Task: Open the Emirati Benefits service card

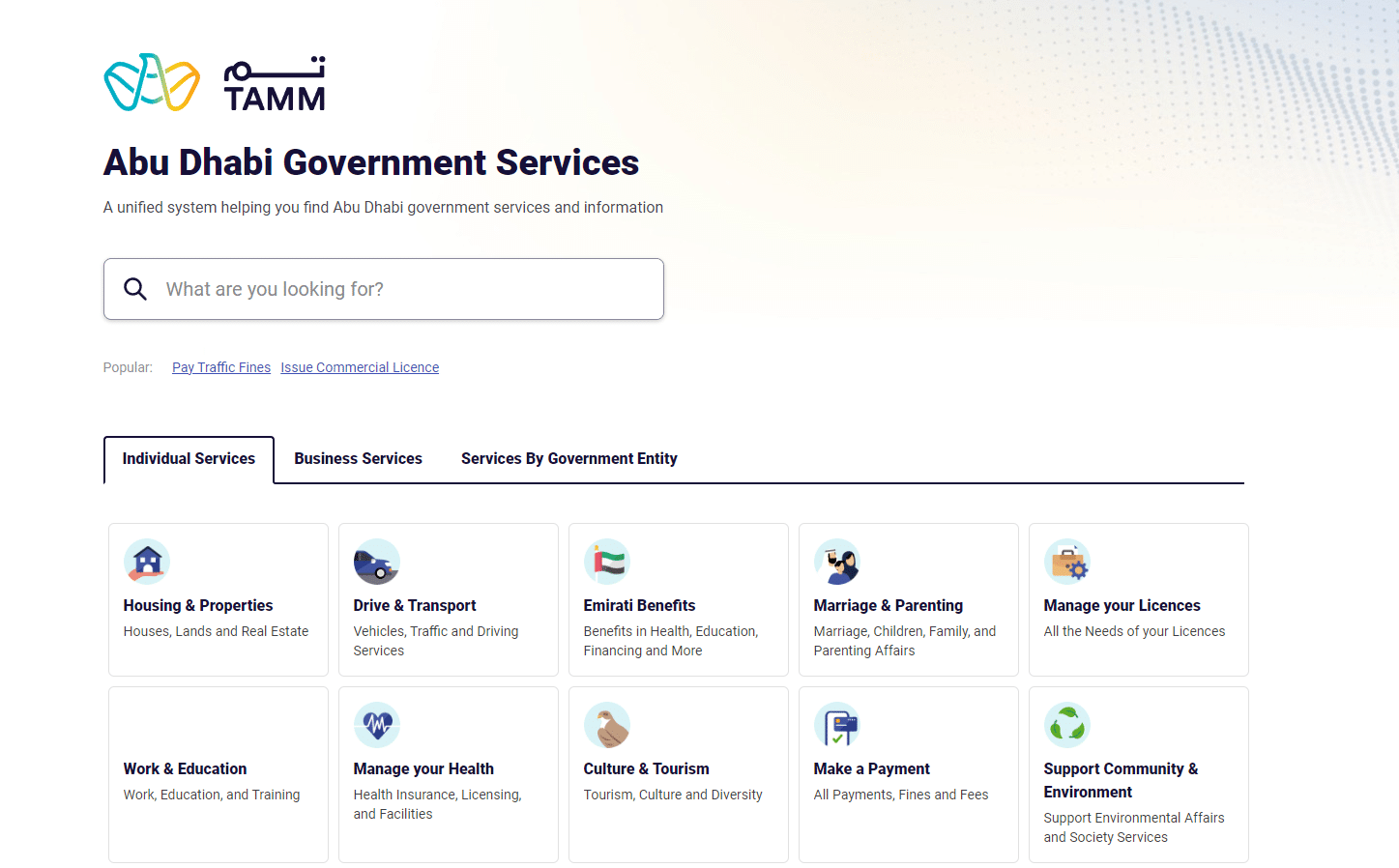Action: point(678,599)
